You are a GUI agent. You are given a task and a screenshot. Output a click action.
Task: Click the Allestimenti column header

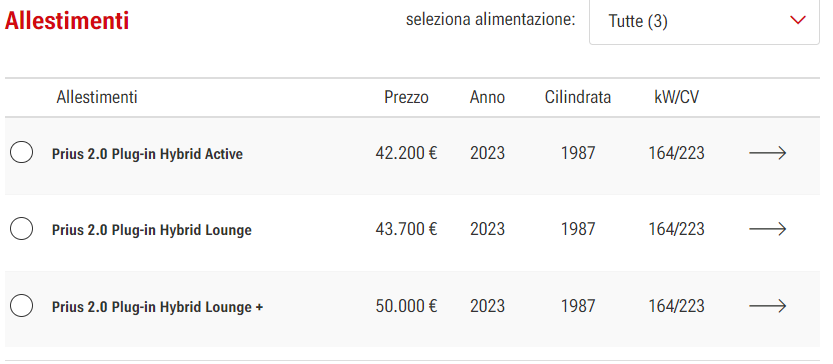coord(97,98)
